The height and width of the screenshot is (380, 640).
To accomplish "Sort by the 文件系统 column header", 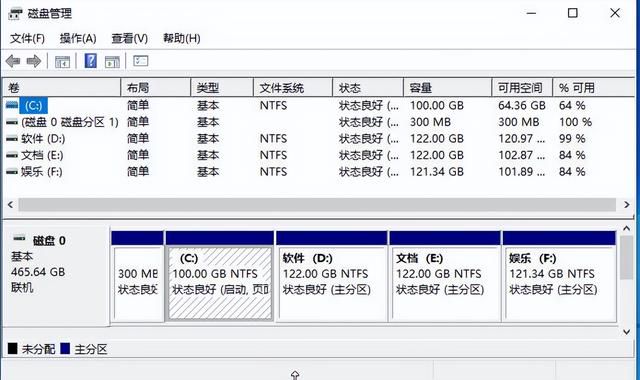I will tap(293, 88).
